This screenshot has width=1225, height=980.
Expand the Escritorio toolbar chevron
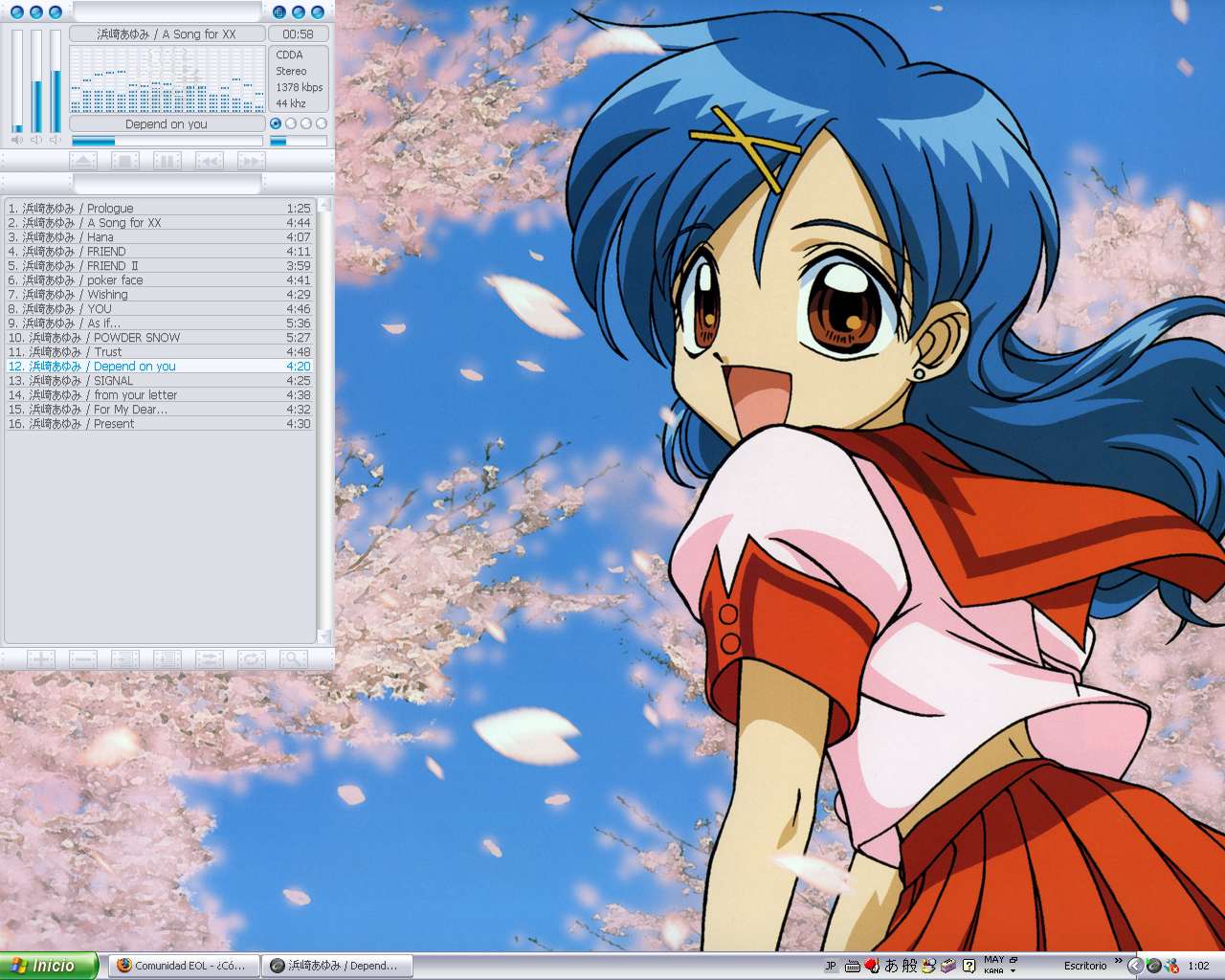[1118, 961]
